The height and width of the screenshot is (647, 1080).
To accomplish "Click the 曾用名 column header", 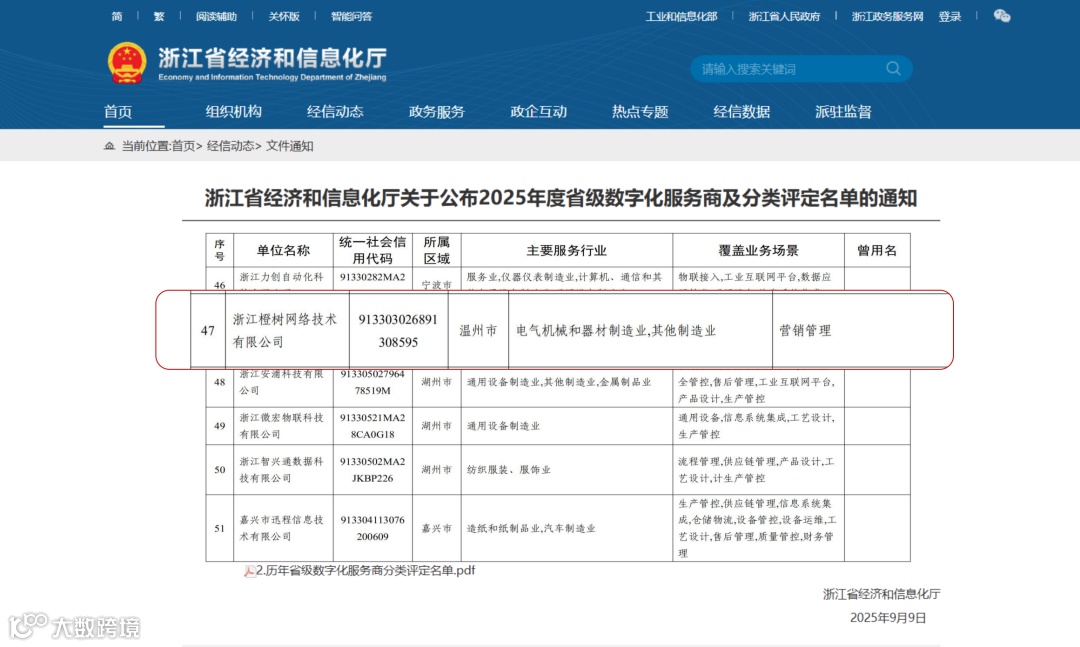I will click(877, 250).
